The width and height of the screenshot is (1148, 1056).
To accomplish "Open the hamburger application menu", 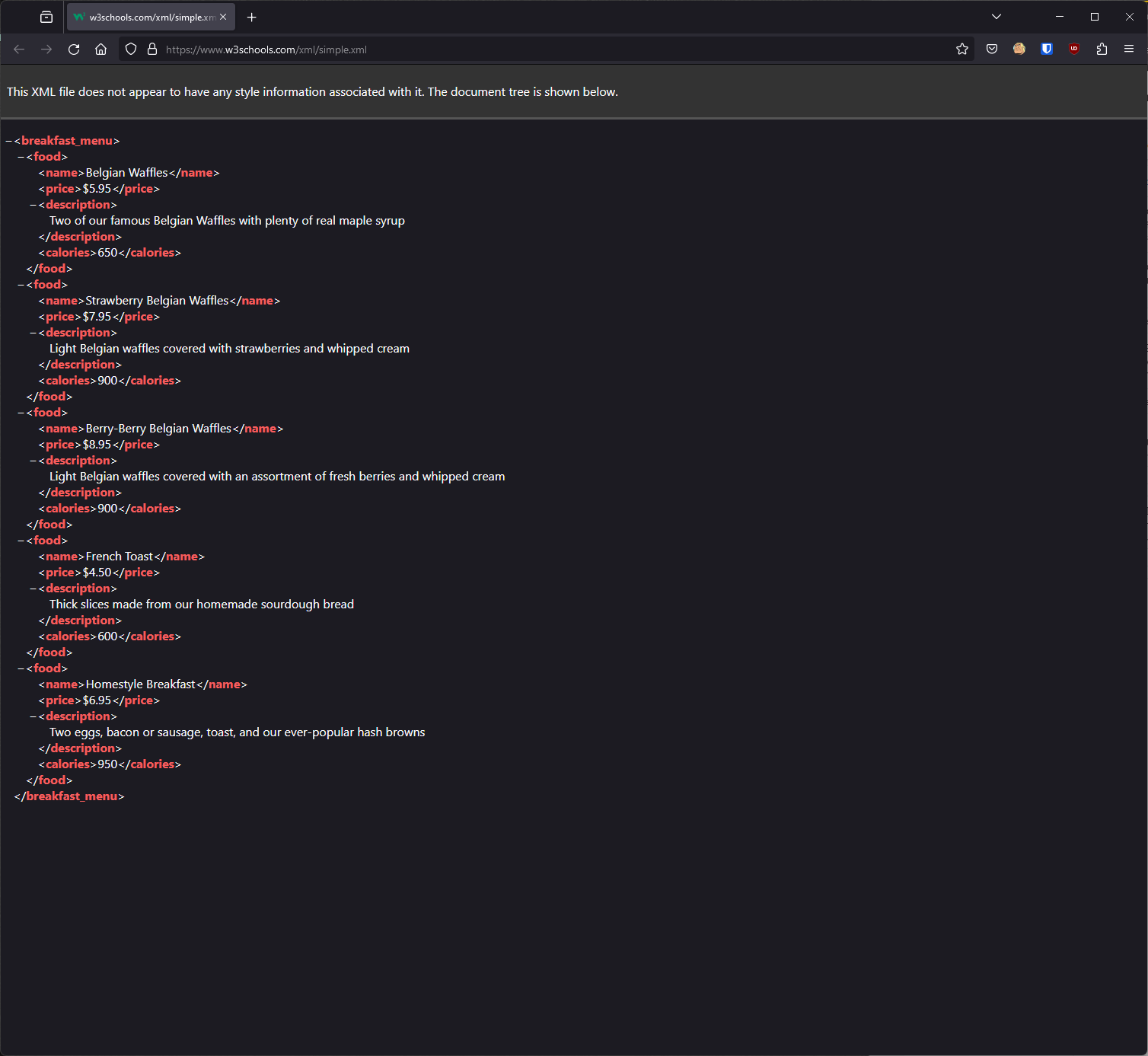I will (x=1129, y=49).
